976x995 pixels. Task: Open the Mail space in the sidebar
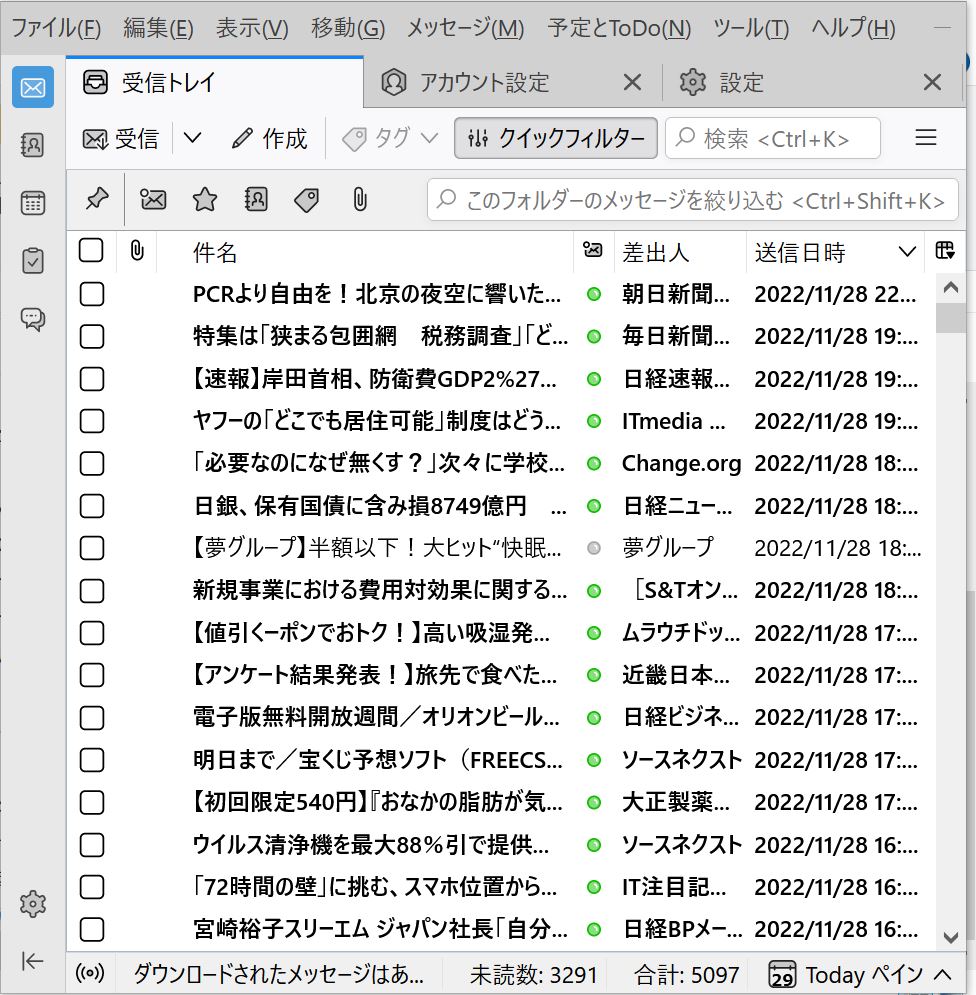[32, 87]
